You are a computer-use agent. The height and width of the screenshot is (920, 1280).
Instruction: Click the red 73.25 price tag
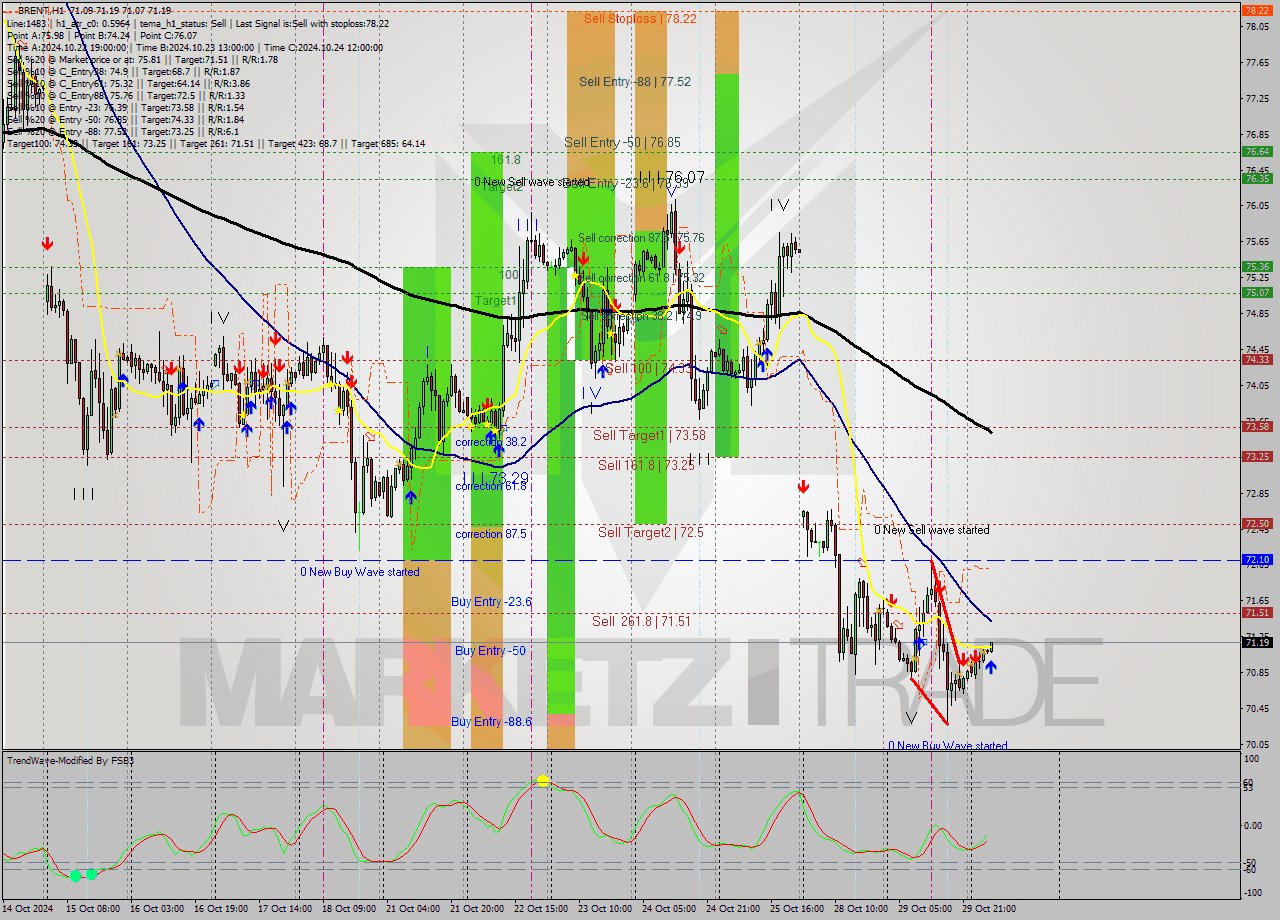point(1256,457)
